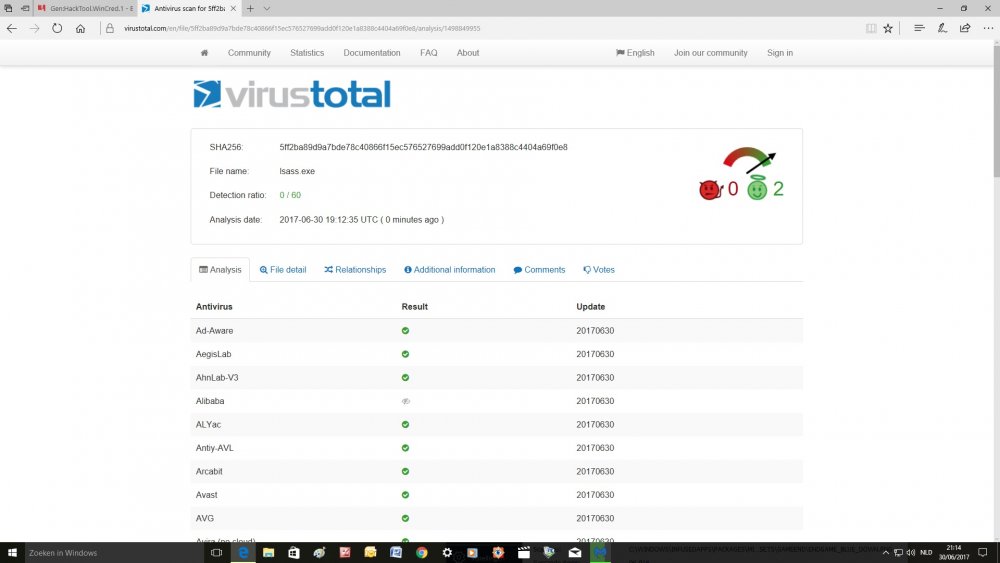1000x563 pixels.
Task: Click the AhnLab-V3 row name
Action: coord(217,377)
